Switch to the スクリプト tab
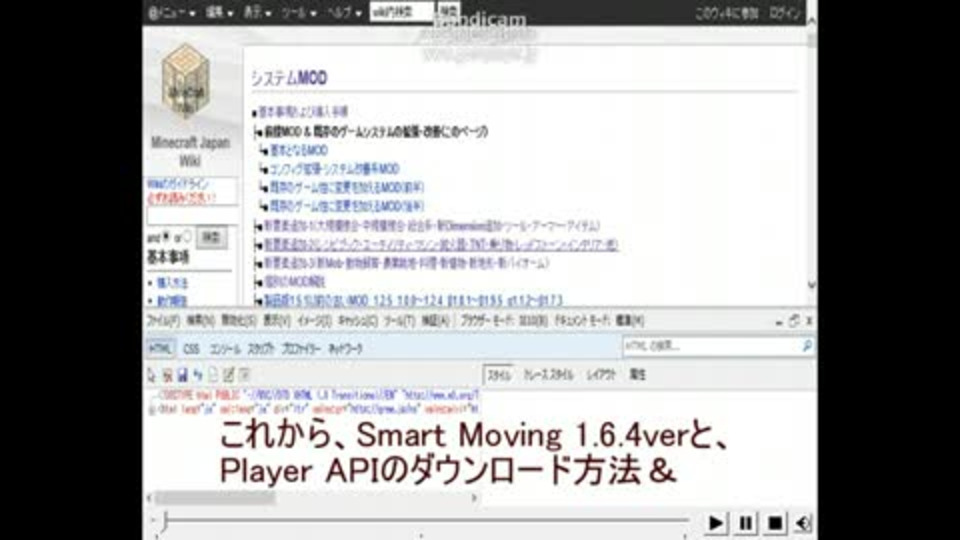 (261, 348)
